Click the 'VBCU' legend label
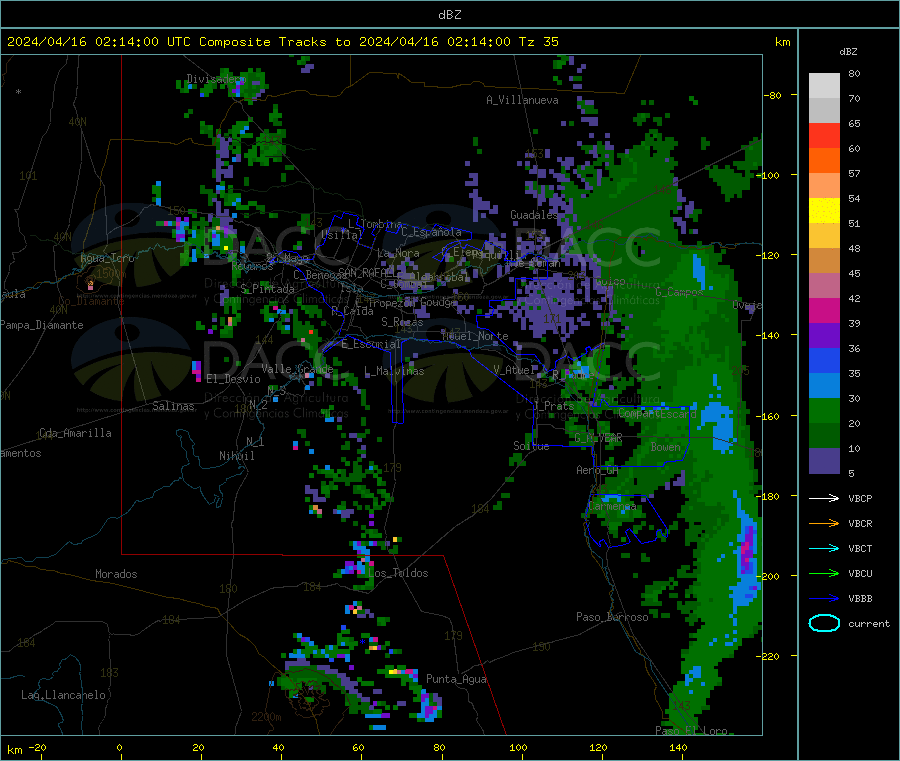The height and width of the screenshot is (761, 900). click(x=860, y=573)
